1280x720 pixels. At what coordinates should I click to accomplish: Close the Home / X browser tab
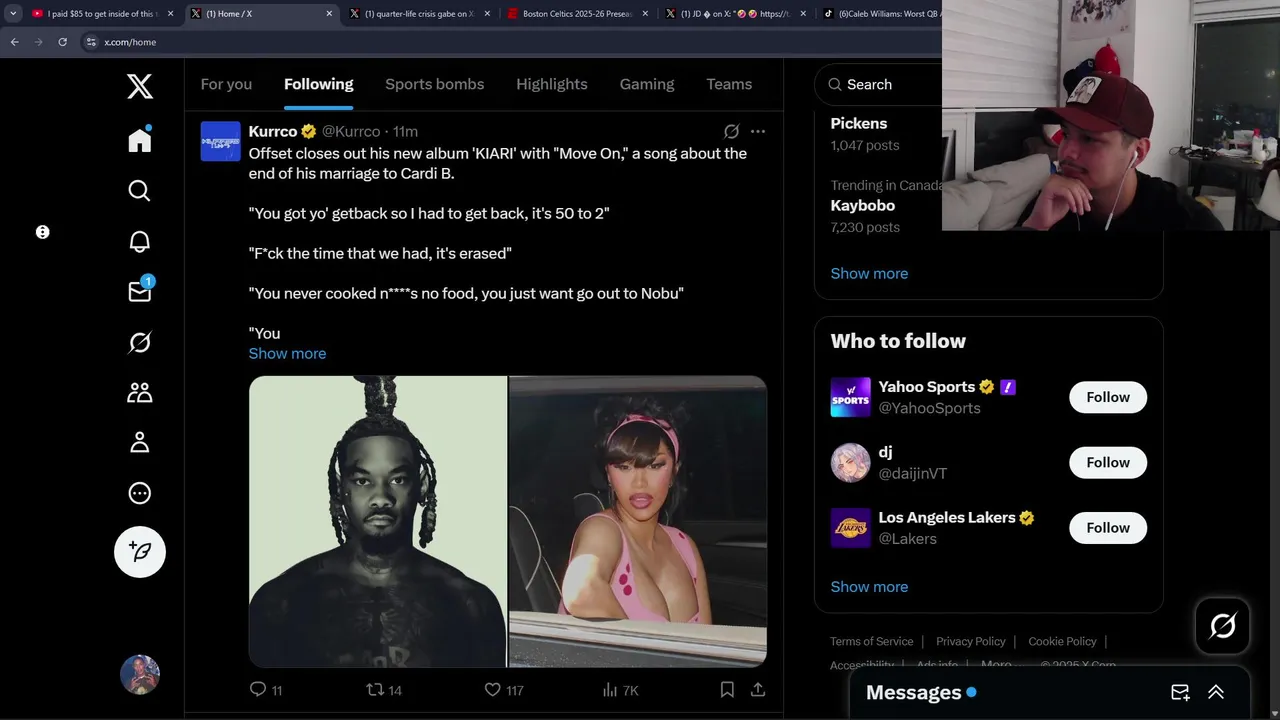click(x=329, y=14)
